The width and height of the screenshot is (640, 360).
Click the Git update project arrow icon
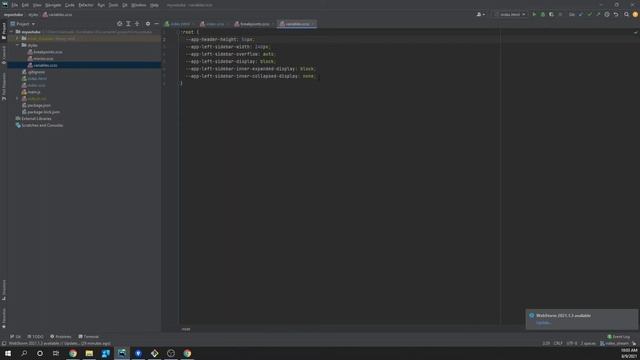pyautogui.click(x=581, y=14)
